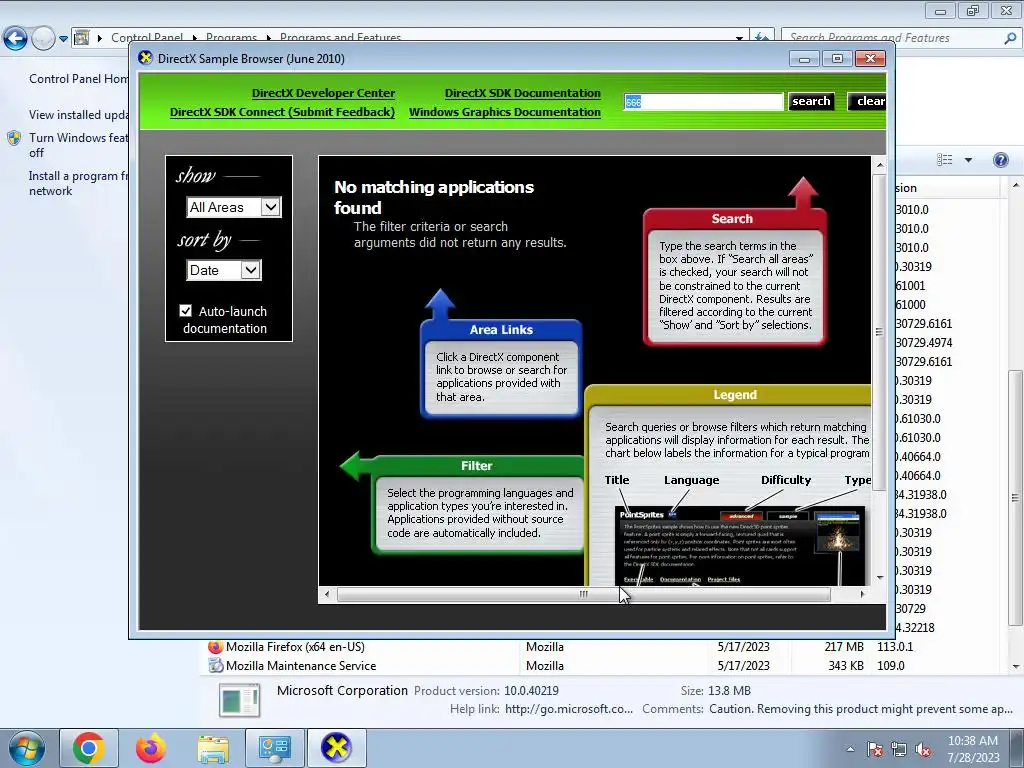Open Windows Explorer from the taskbar

pyautogui.click(x=213, y=748)
